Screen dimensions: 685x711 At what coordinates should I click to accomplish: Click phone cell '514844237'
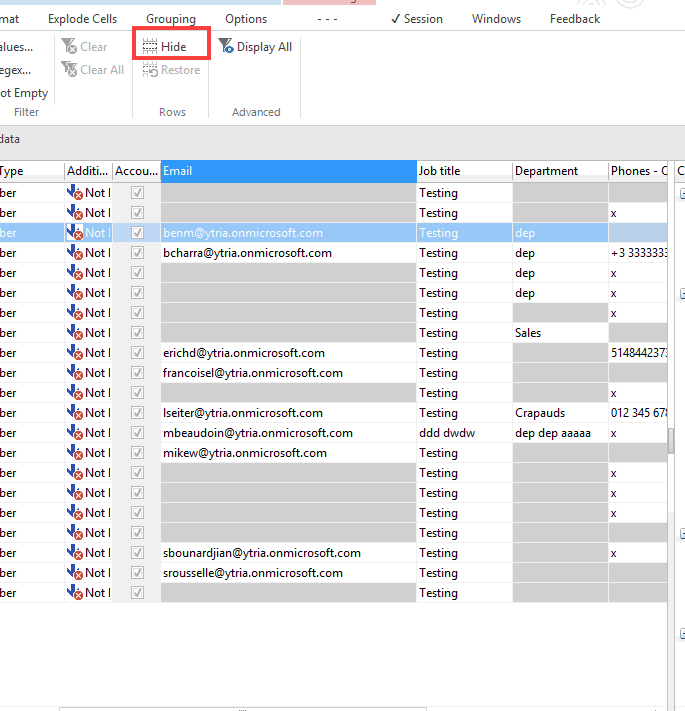tap(639, 353)
